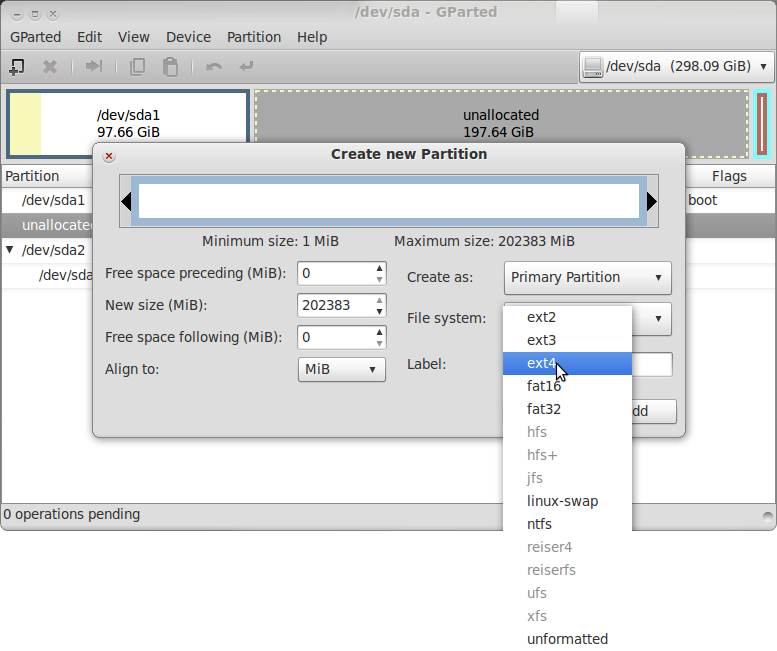Screen dimensions: 777x651
Task: Increase the New size value
Action: click(380, 300)
